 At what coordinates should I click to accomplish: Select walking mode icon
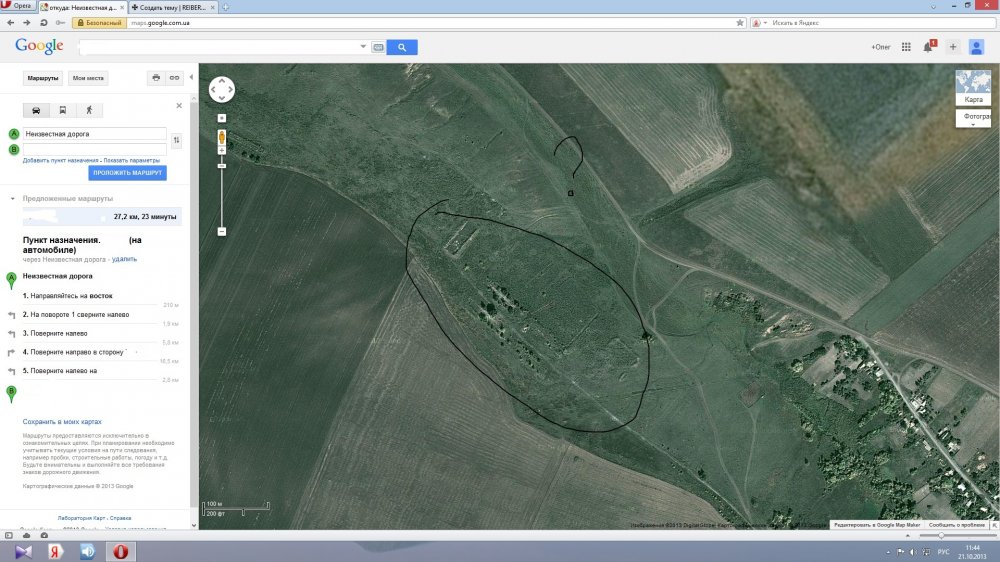pos(89,110)
